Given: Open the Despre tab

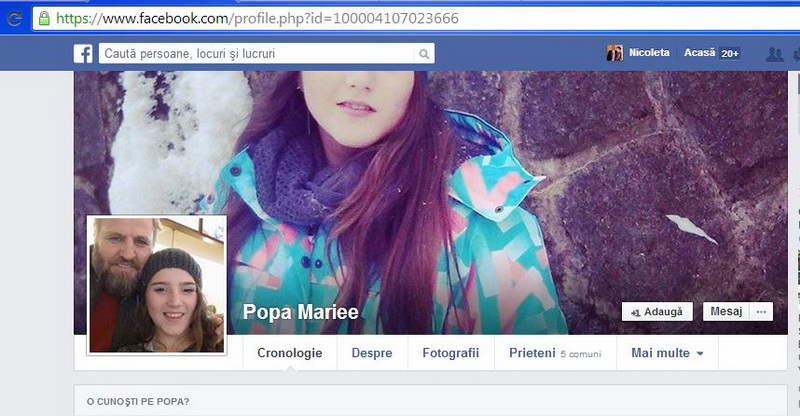Looking at the screenshot, I should 372,353.
